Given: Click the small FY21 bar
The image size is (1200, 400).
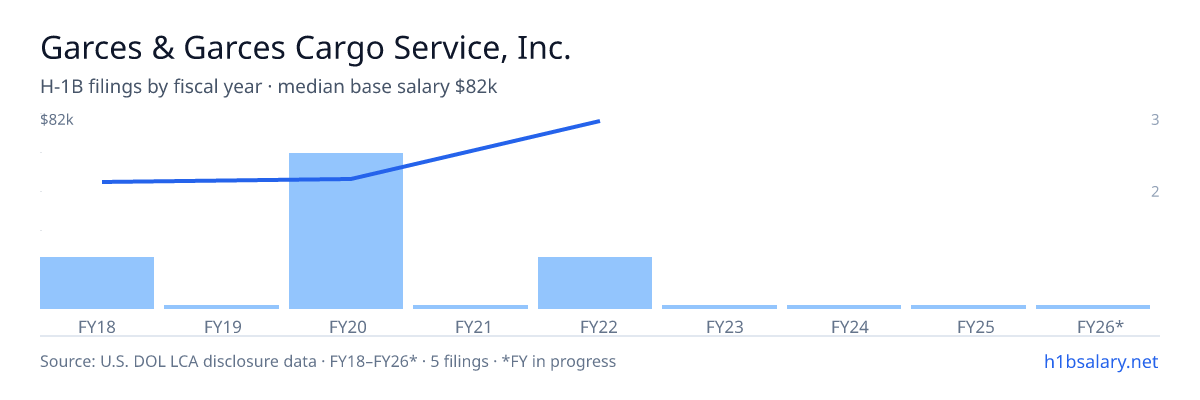Looking at the screenshot, I should [x=470, y=307].
